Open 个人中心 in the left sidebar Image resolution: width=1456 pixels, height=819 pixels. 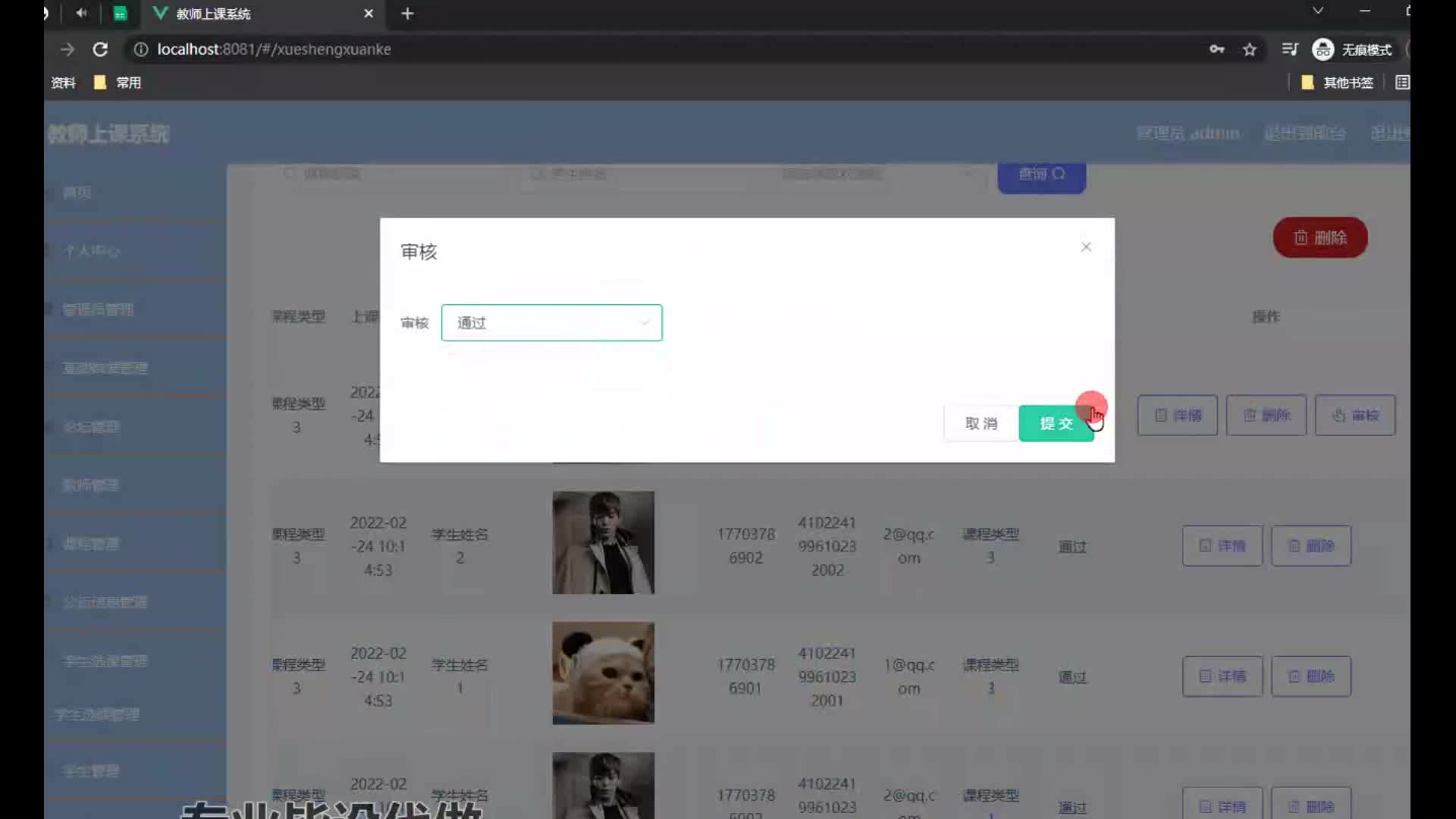coord(92,250)
